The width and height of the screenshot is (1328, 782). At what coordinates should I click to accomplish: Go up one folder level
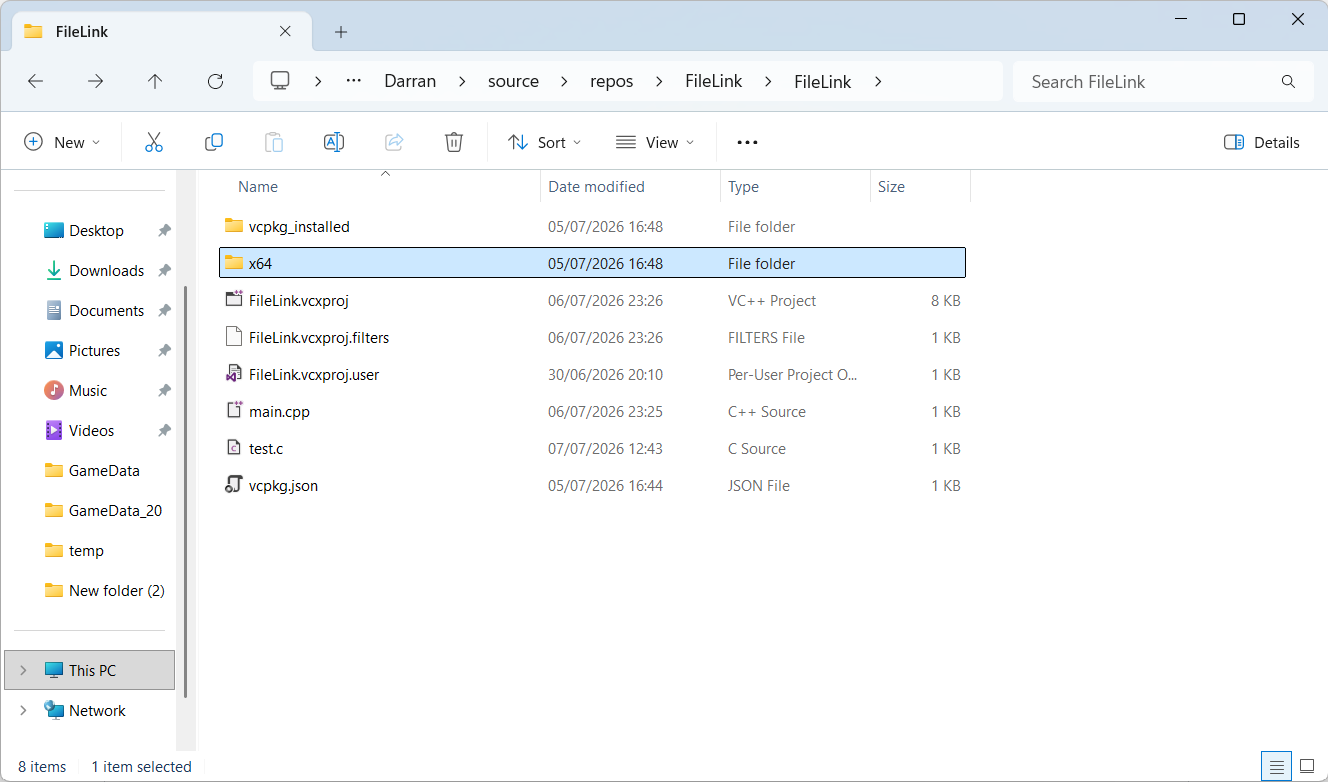tap(155, 82)
